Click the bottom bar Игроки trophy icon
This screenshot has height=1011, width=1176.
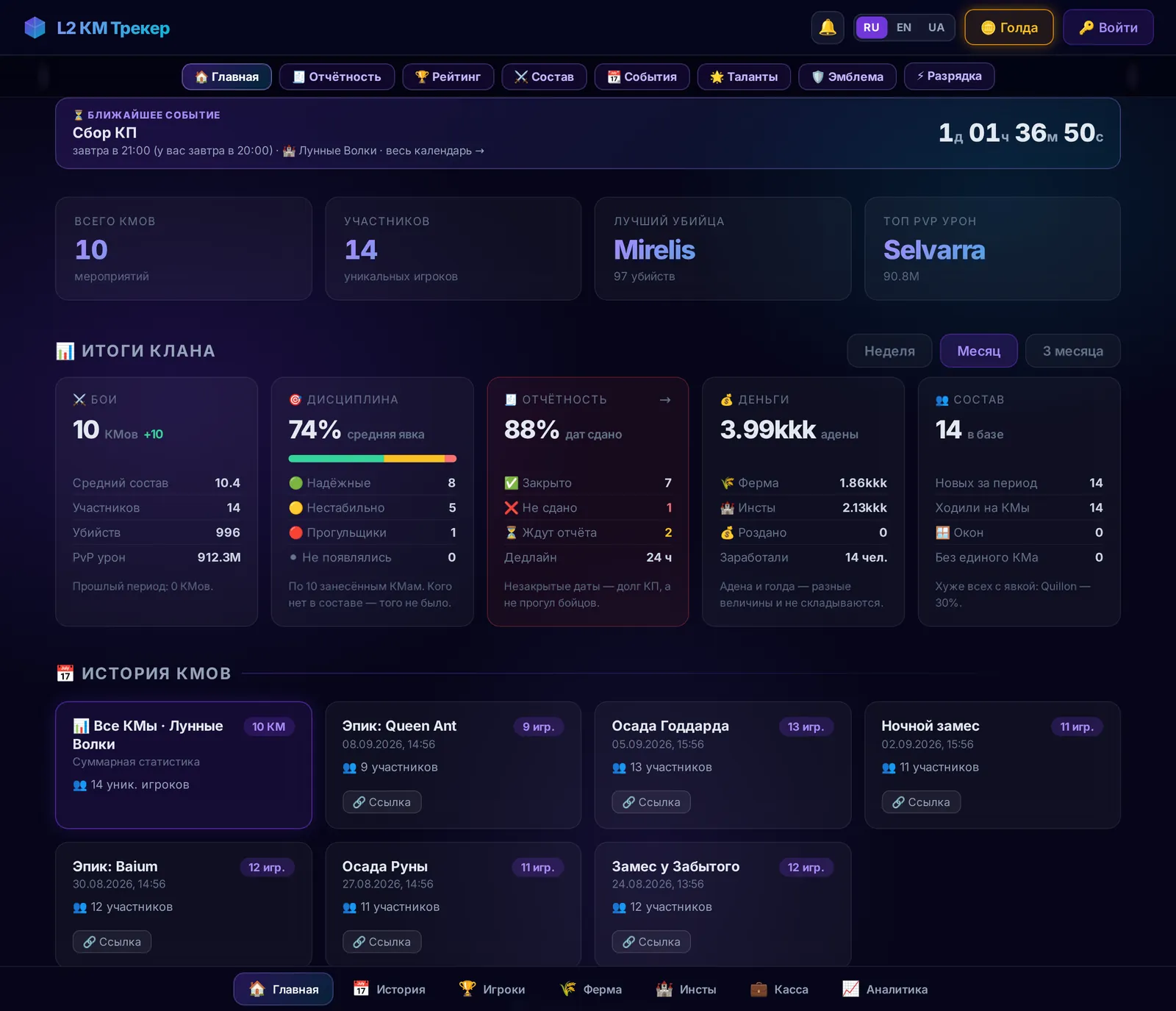point(467,989)
